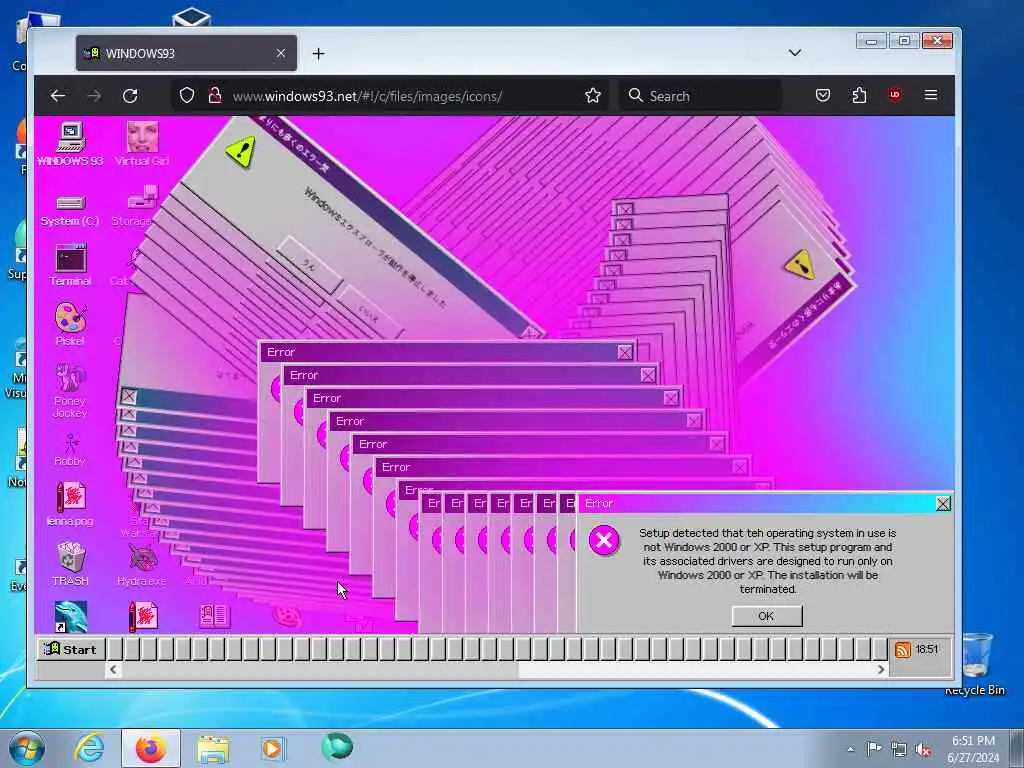1024x768 pixels.
Task: Open the Windows 7 Start orb
Action: (27, 748)
